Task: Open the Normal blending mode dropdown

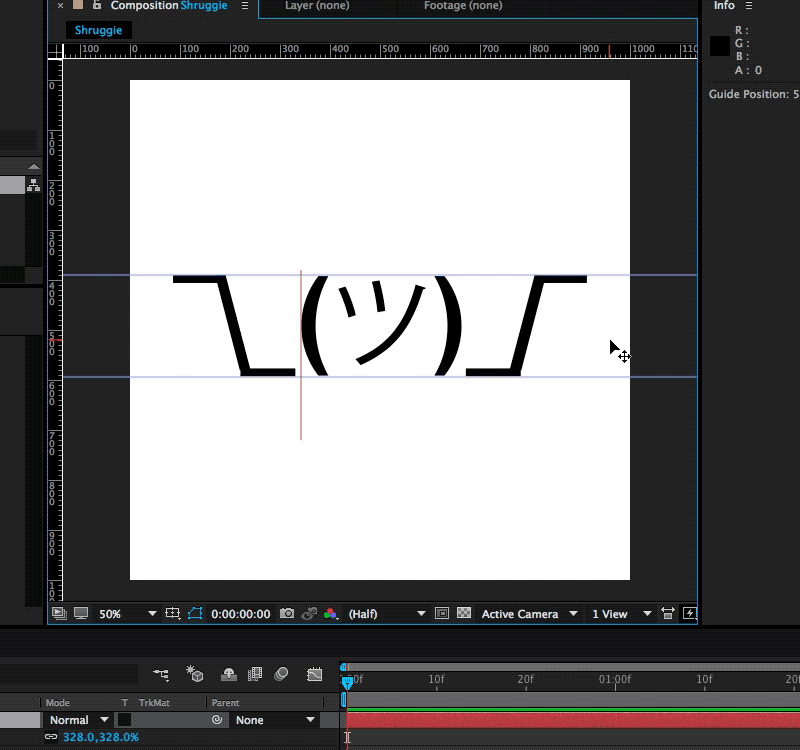Action: click(x=79, y=720)
